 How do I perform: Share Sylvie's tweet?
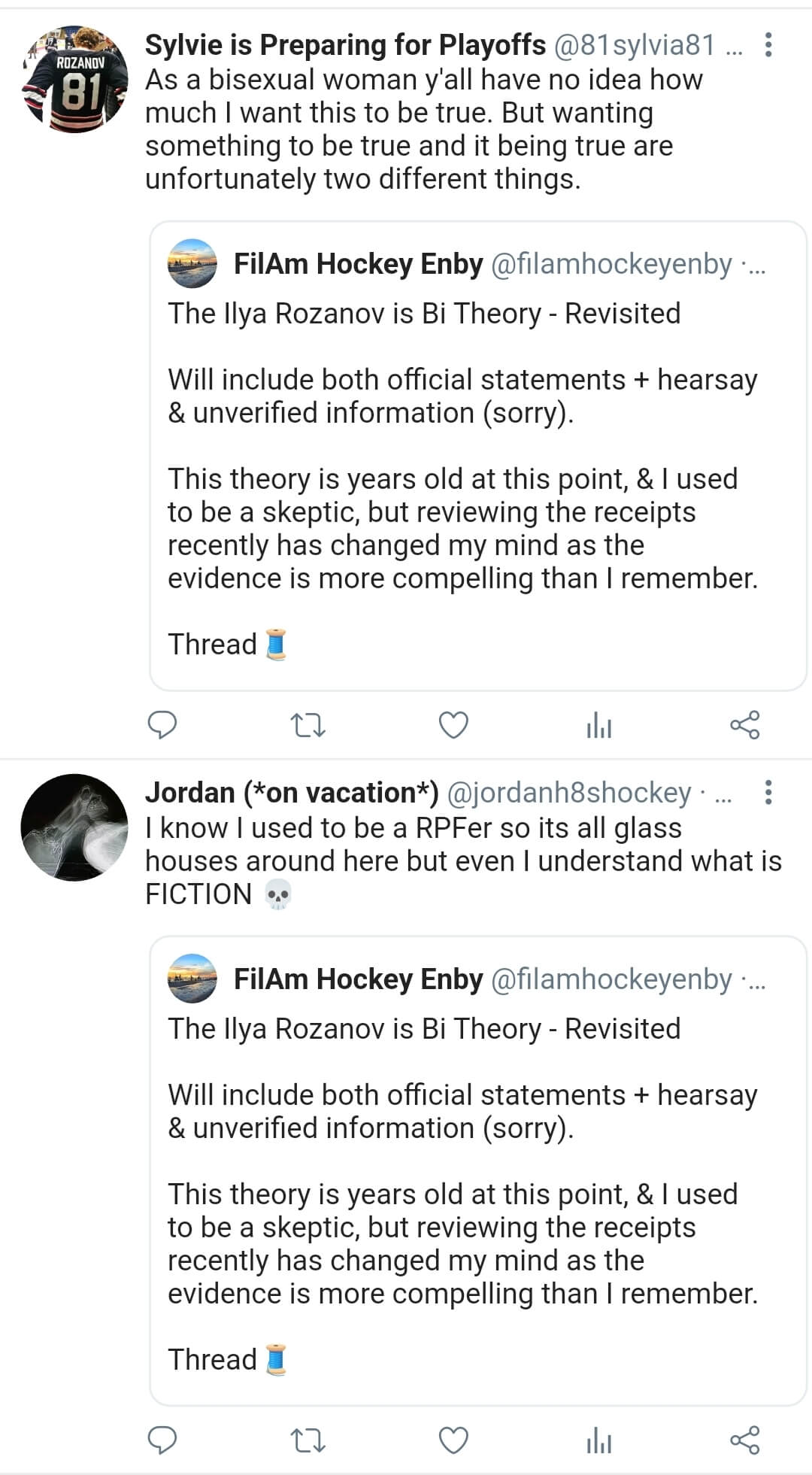point(745,725)
